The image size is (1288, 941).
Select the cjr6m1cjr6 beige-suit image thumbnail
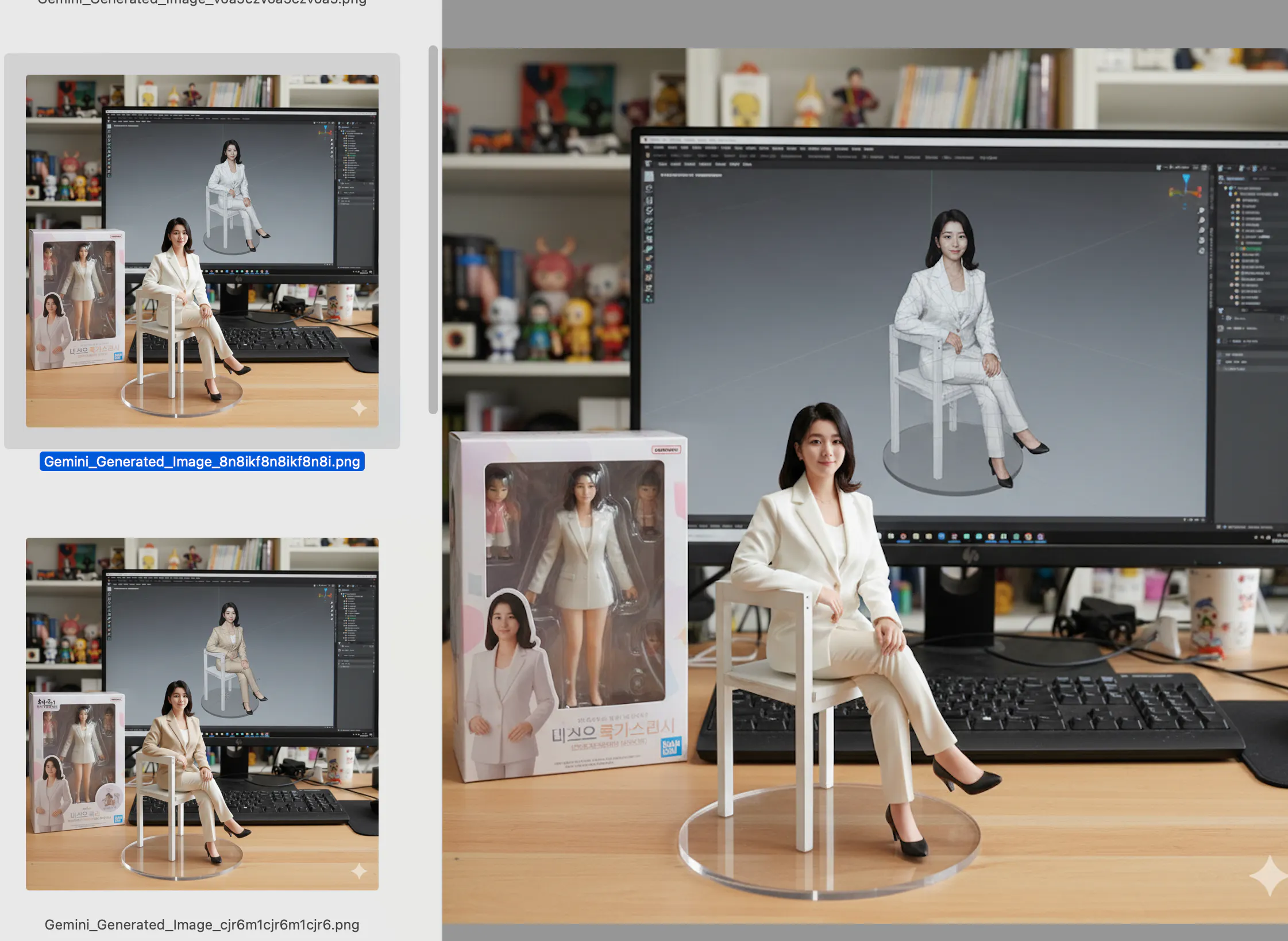click(202, 714)
